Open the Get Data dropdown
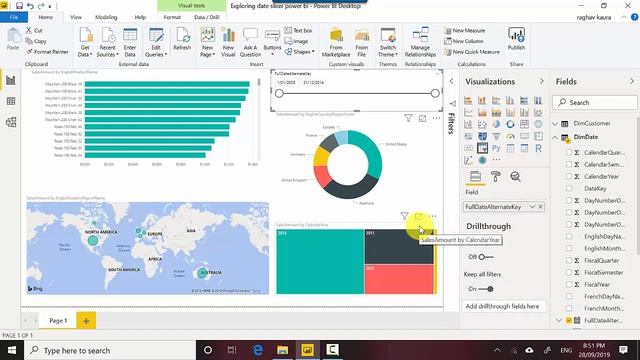The image size is (640, 360). [x=85, y=42]
